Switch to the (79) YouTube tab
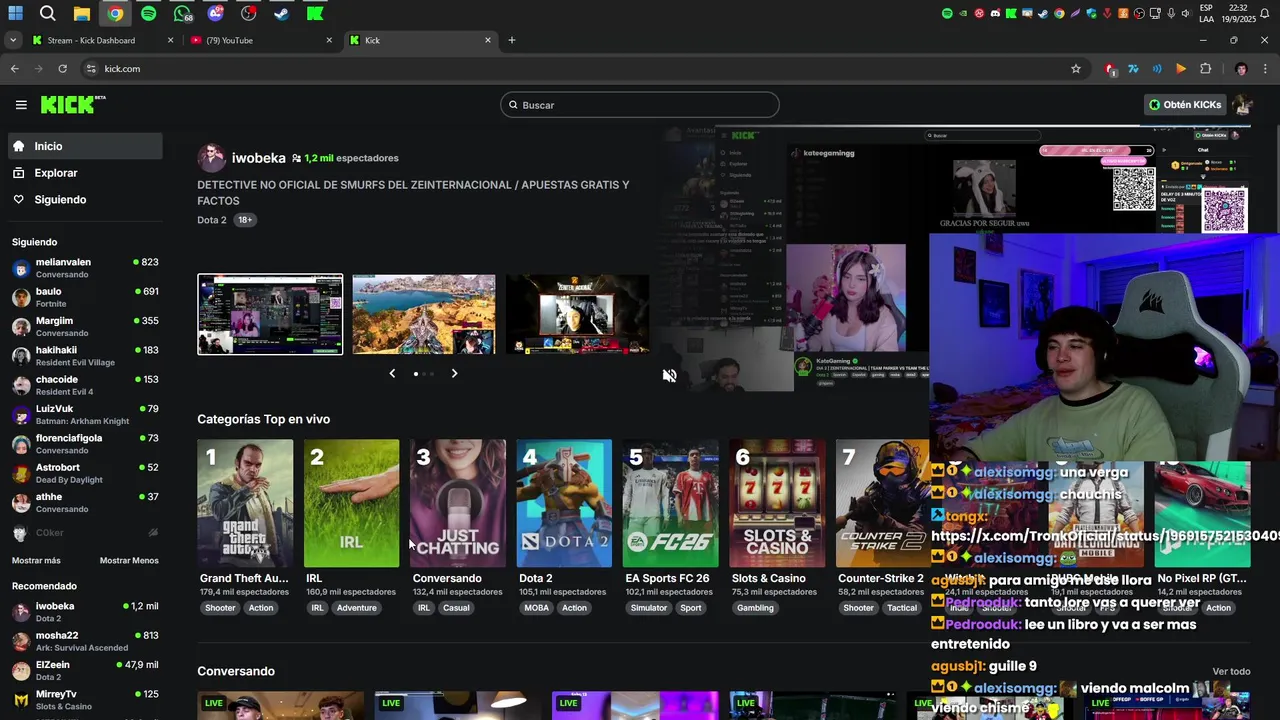The image size is (1280, 720). (262, 40)
